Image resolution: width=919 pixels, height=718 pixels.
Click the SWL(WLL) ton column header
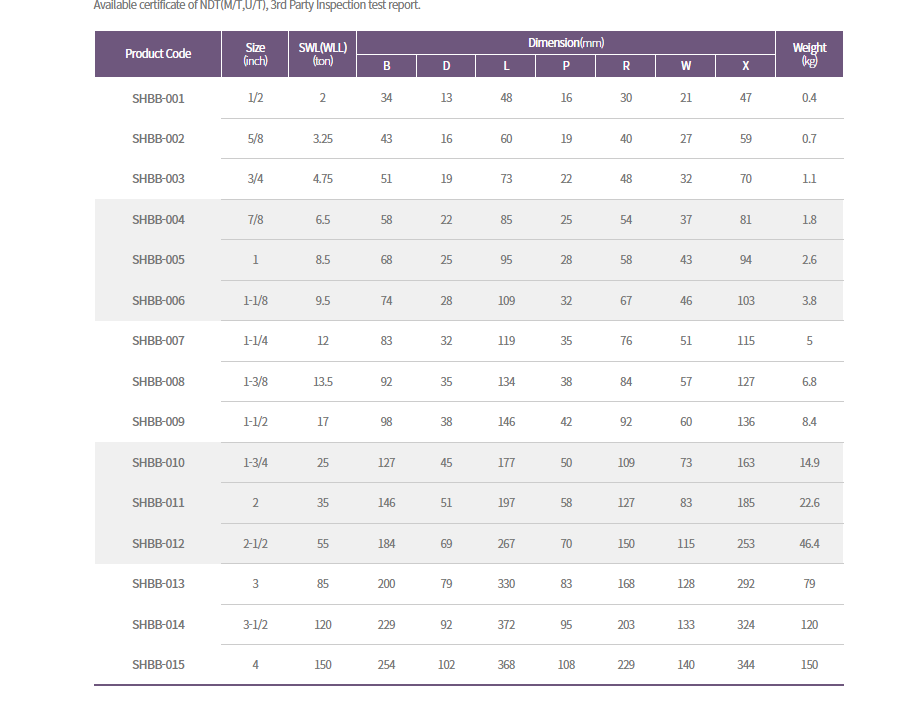(x=322, y=54)
